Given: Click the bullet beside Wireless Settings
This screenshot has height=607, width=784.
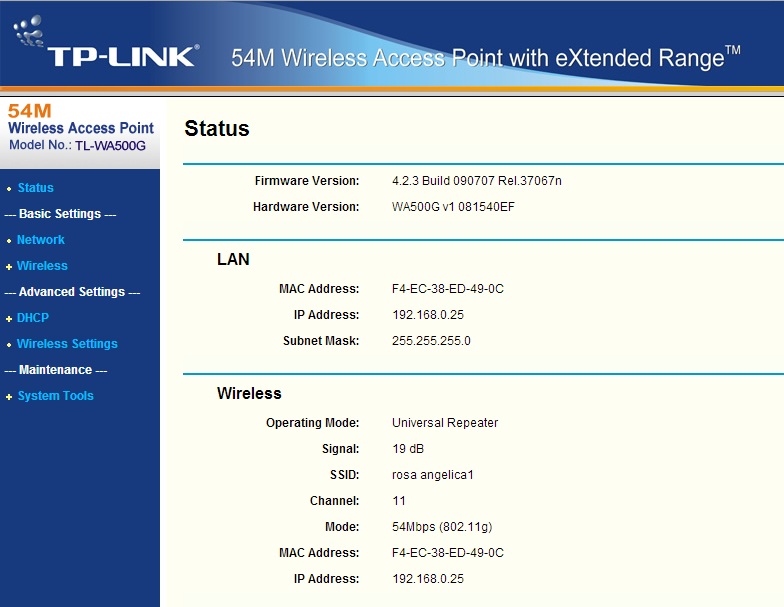Looking at the screenshot, I should (9, 345).
